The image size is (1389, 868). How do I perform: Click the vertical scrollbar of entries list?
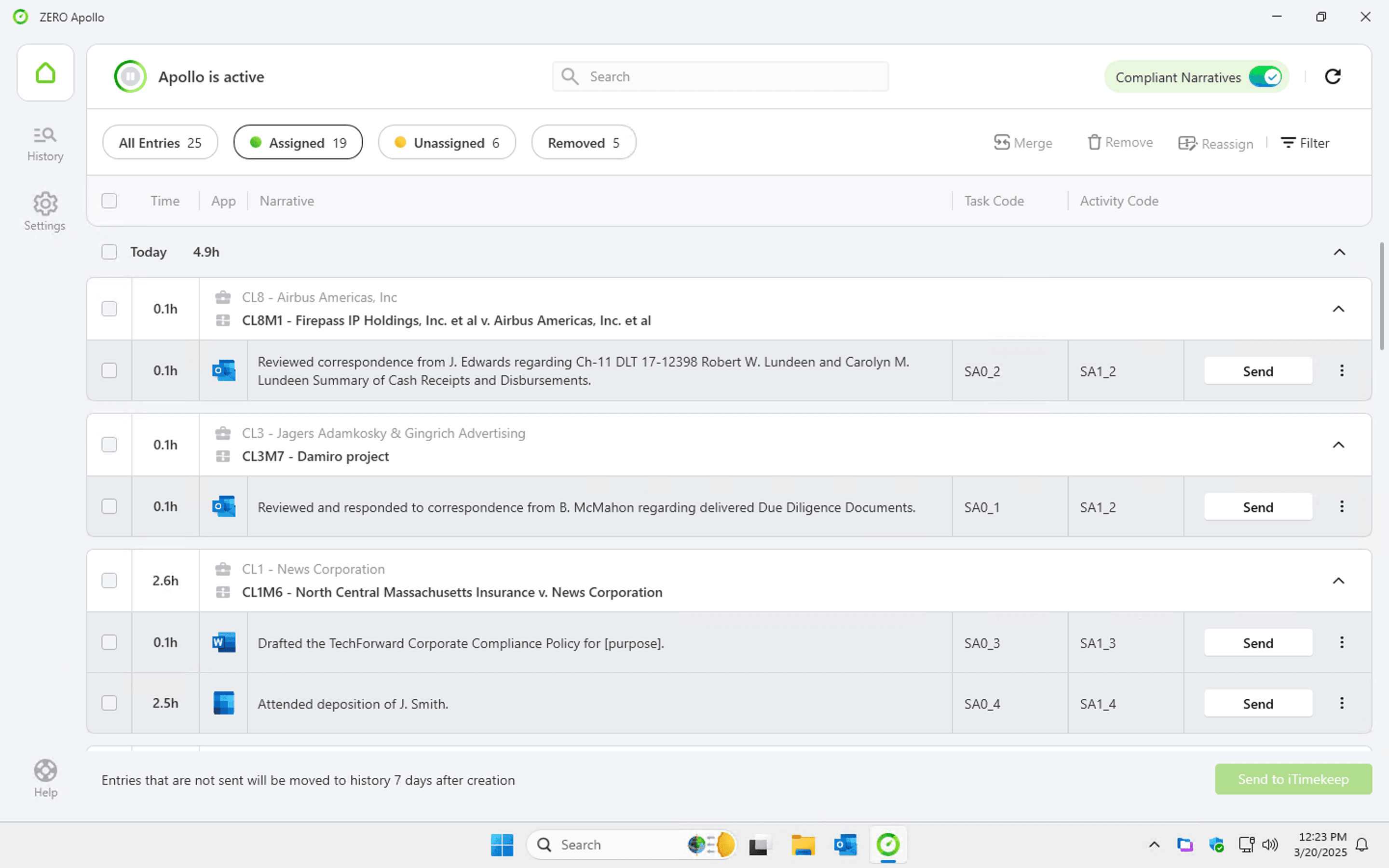pos(1382,296)
